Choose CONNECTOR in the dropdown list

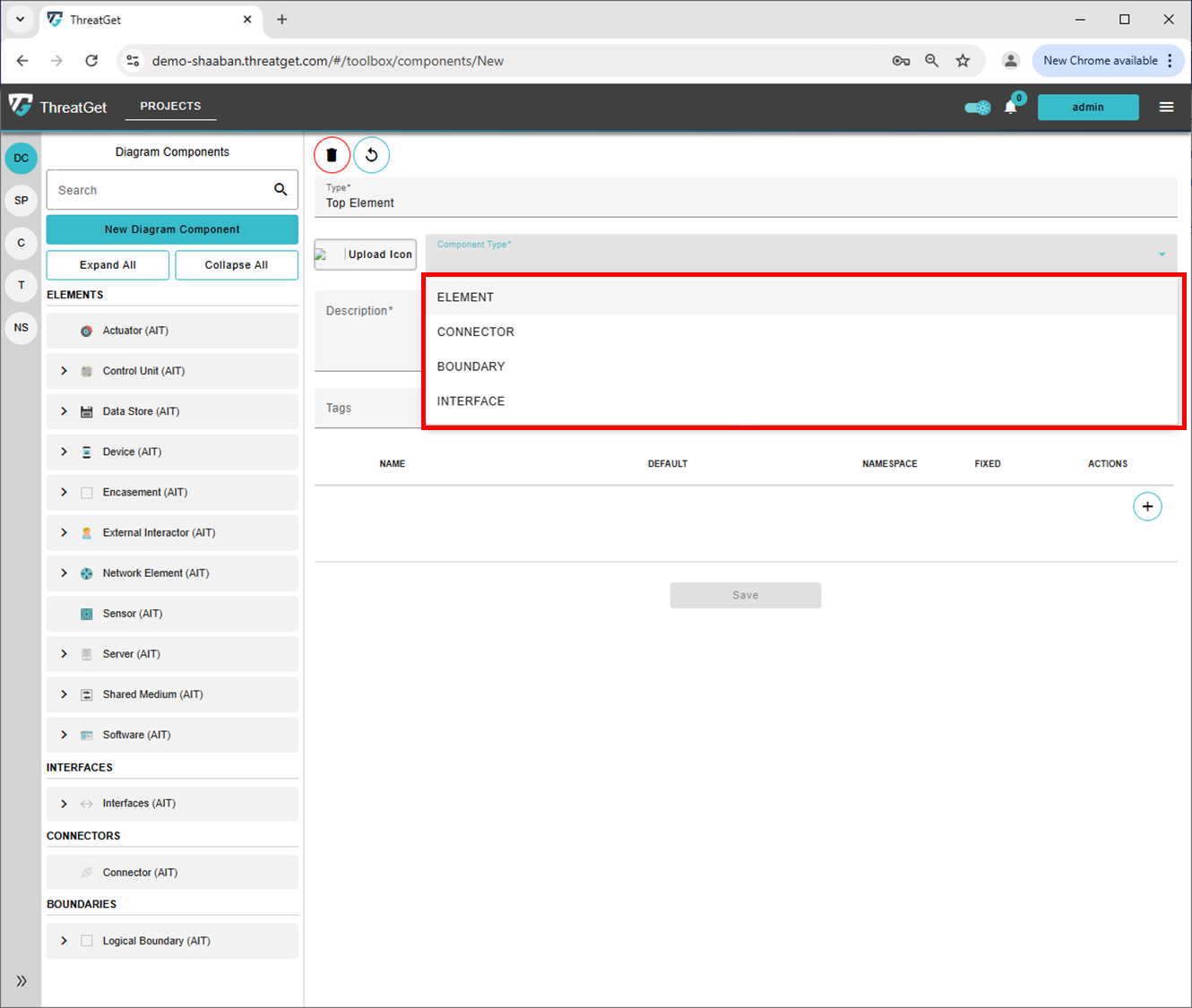point(475,332)
